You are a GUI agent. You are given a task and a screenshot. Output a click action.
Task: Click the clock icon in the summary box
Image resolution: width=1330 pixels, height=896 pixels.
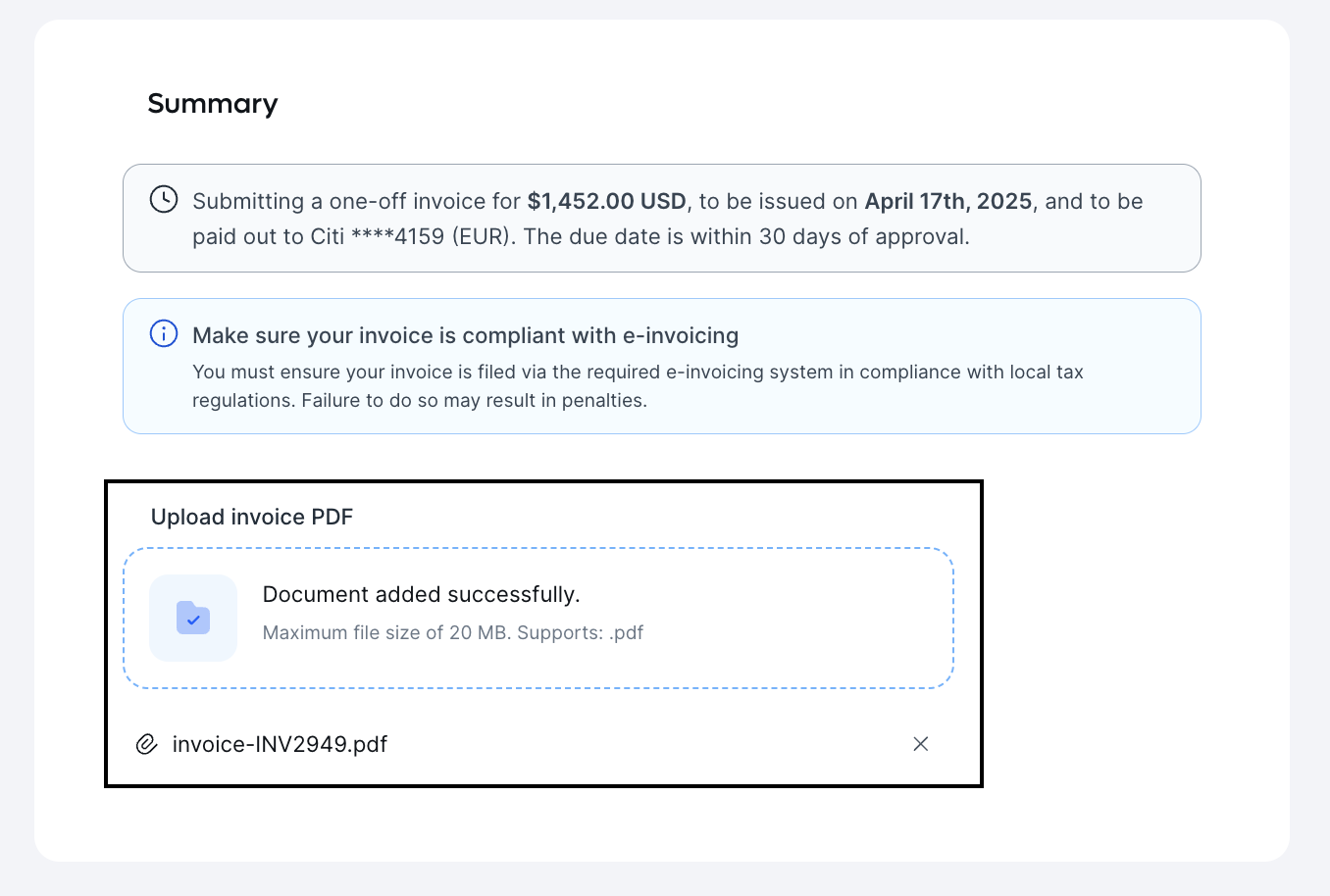click(x=163, y=199)
